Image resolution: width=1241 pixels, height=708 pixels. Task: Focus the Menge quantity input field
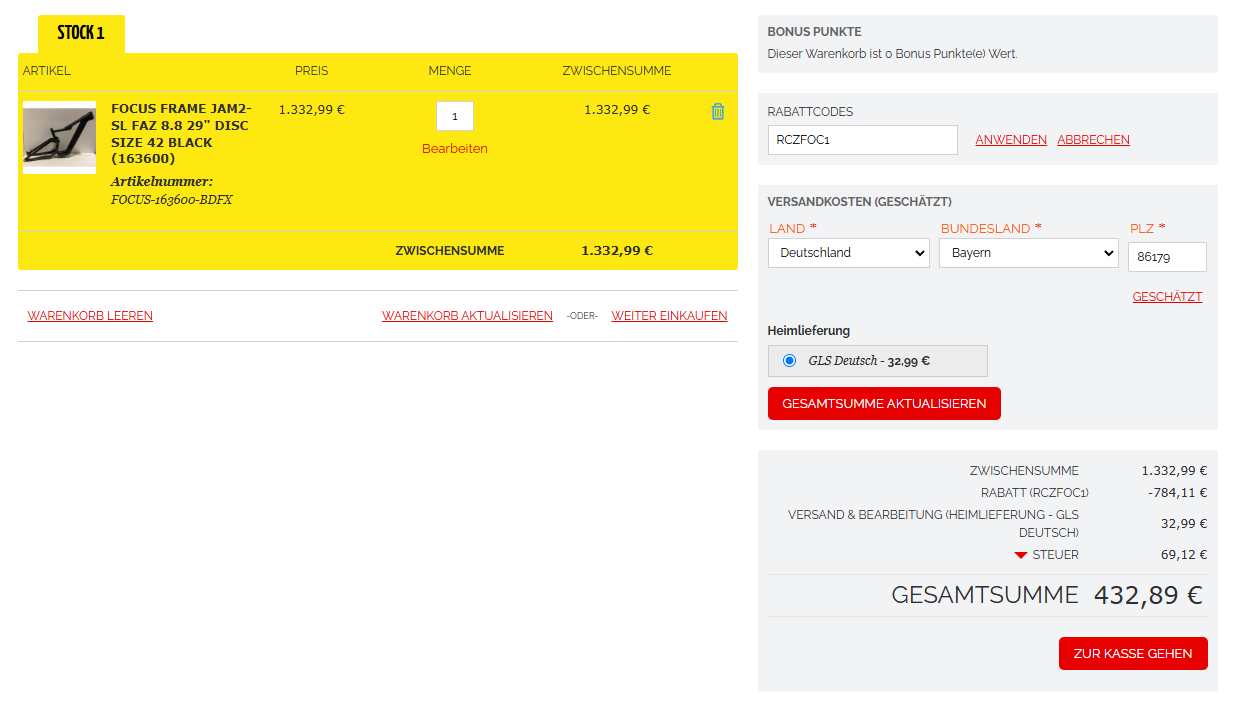pos(455,116)
